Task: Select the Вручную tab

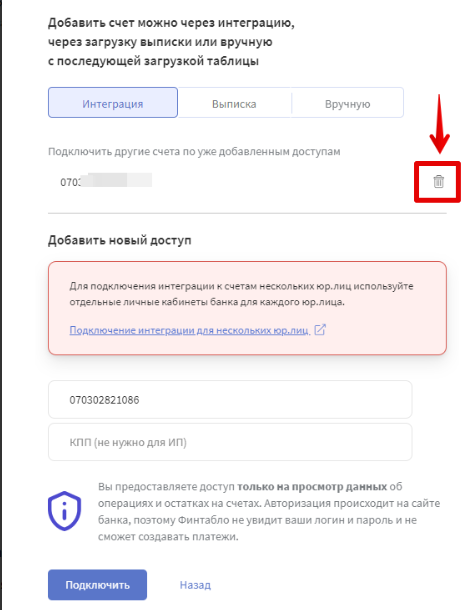Action: coord(347,103)
